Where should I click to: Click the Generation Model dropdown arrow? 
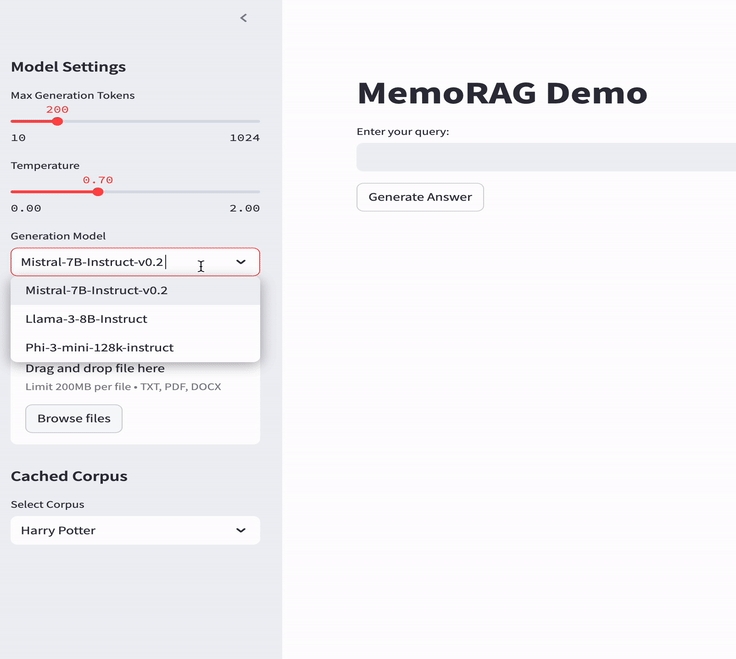(241, 262)
